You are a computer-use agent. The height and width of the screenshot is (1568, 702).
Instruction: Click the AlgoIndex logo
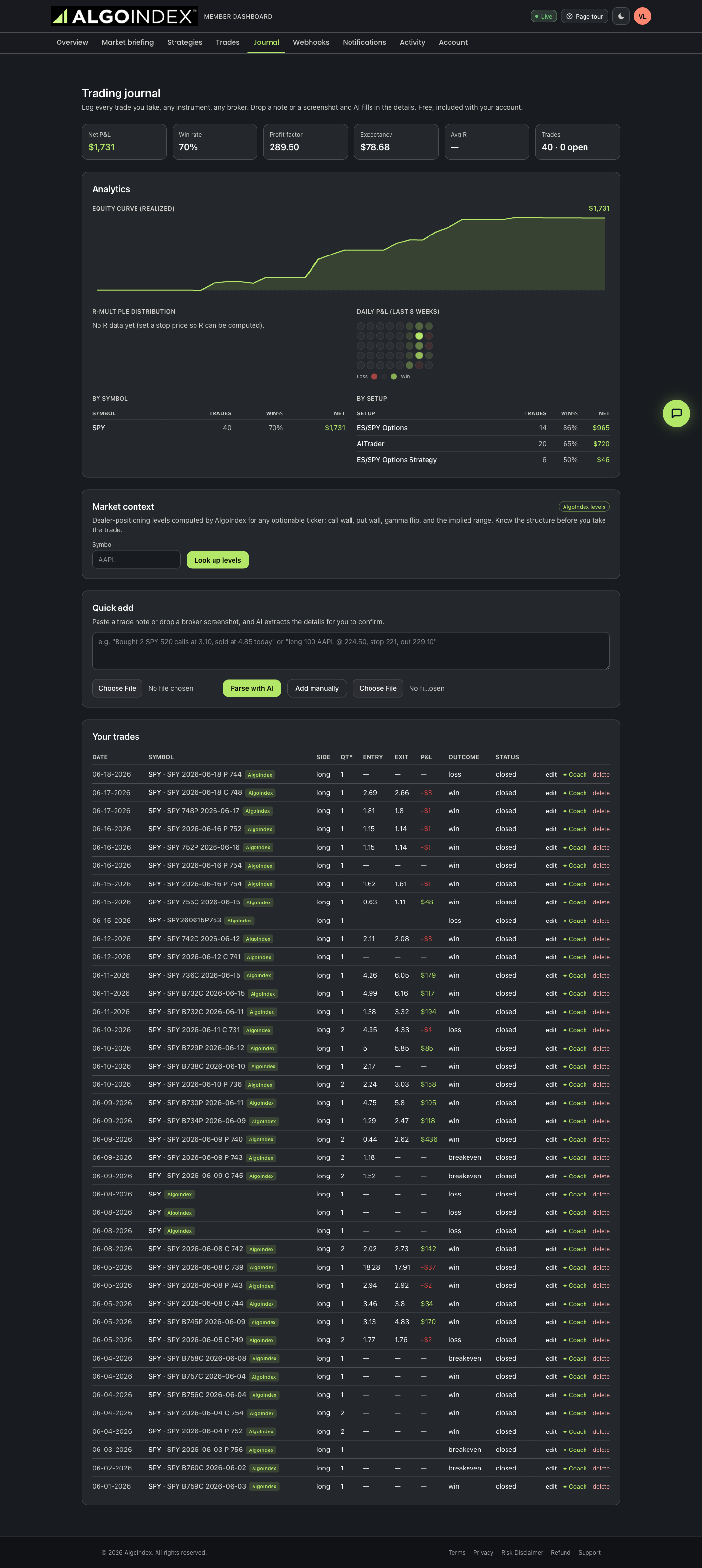click(x=124, y=17)
